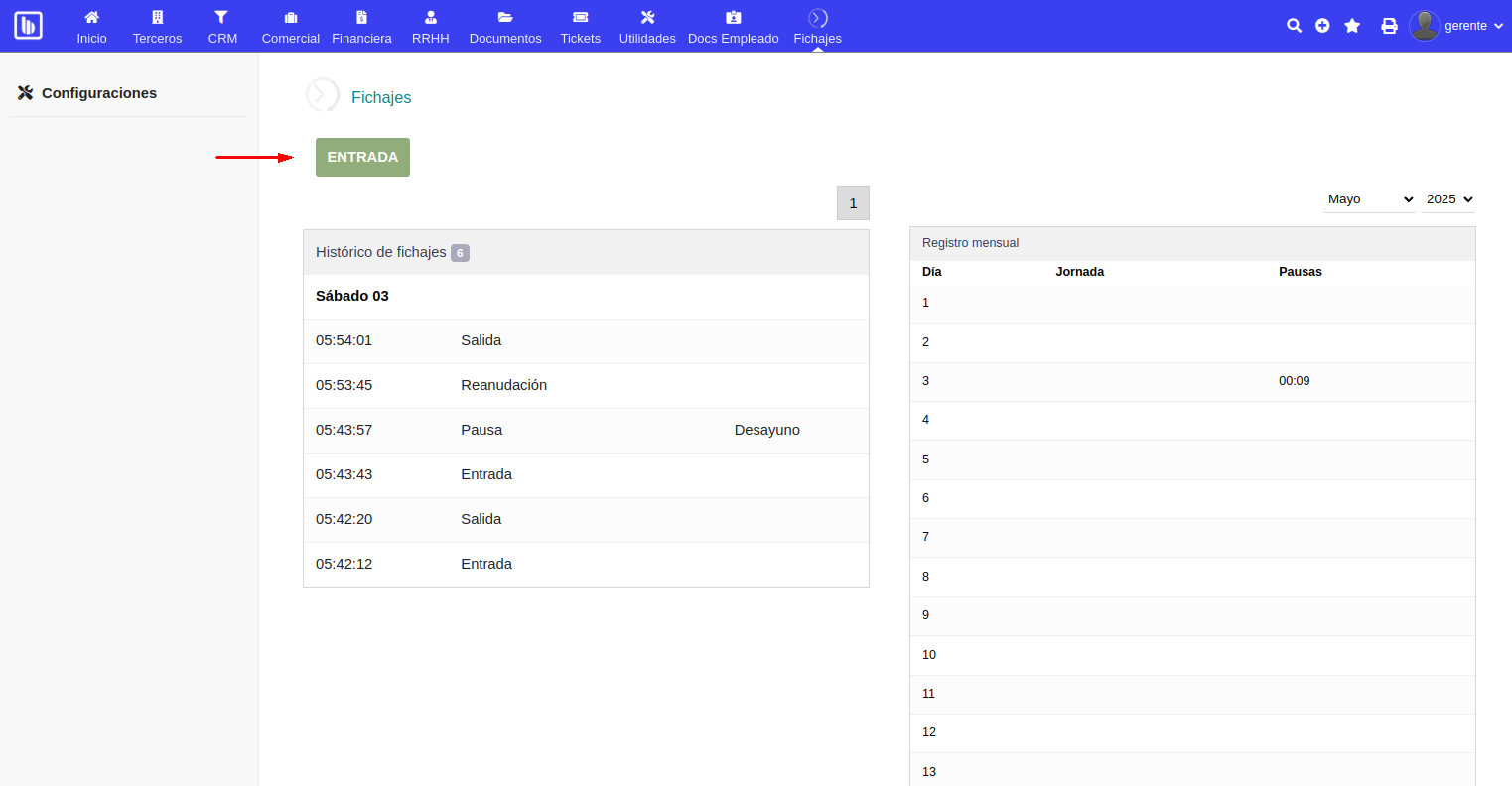This screenshot has width=1512, height=786.
Task: Go to the Financiera menu
Action: tap(361, 27)
